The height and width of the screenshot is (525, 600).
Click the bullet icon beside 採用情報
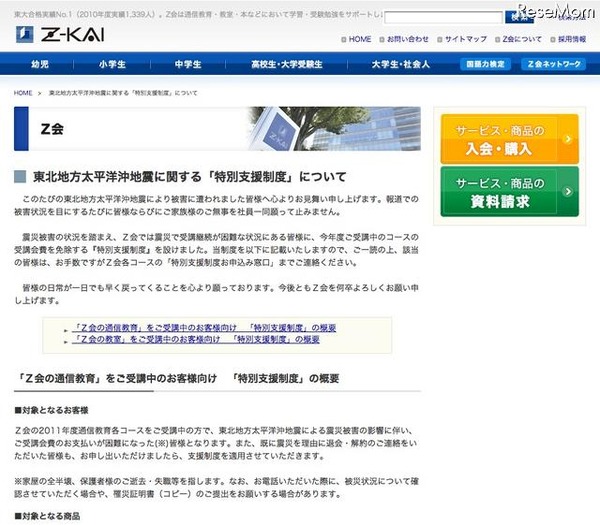(x=553, y=39)
